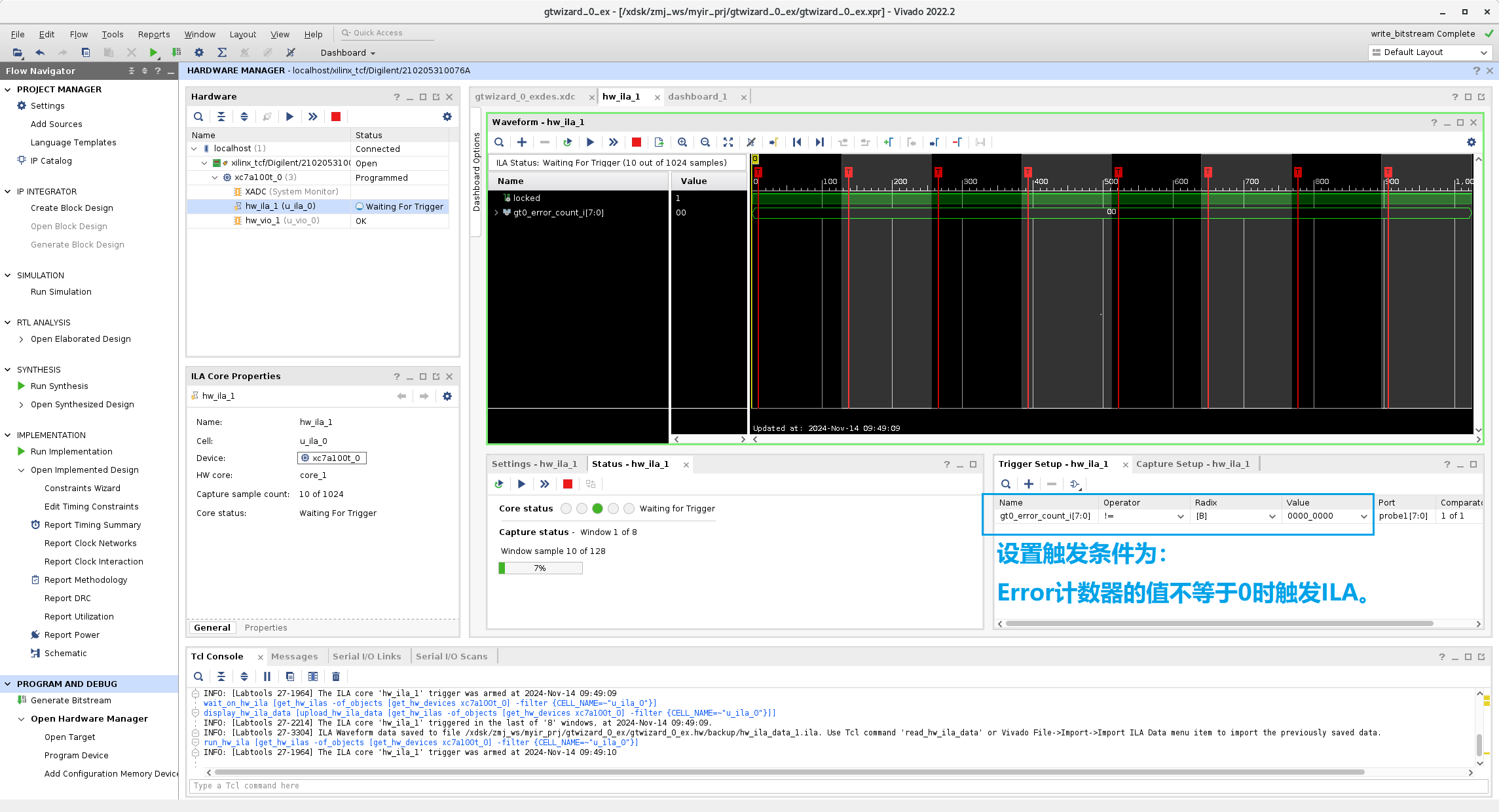1499x812 pixels.
Task: Collapse the localhost tree node
Action: [194, 149]
